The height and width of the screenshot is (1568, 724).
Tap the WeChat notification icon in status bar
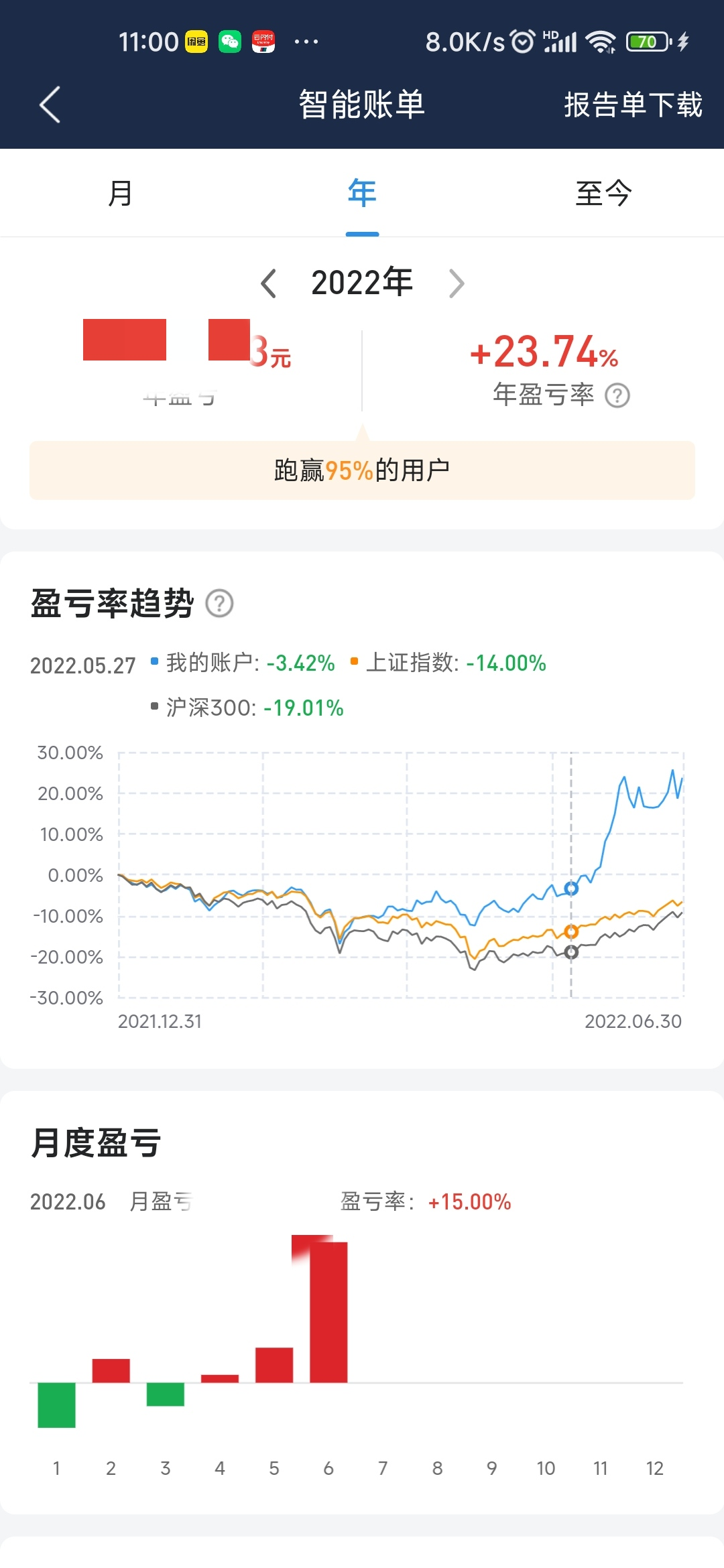(230, 42)
